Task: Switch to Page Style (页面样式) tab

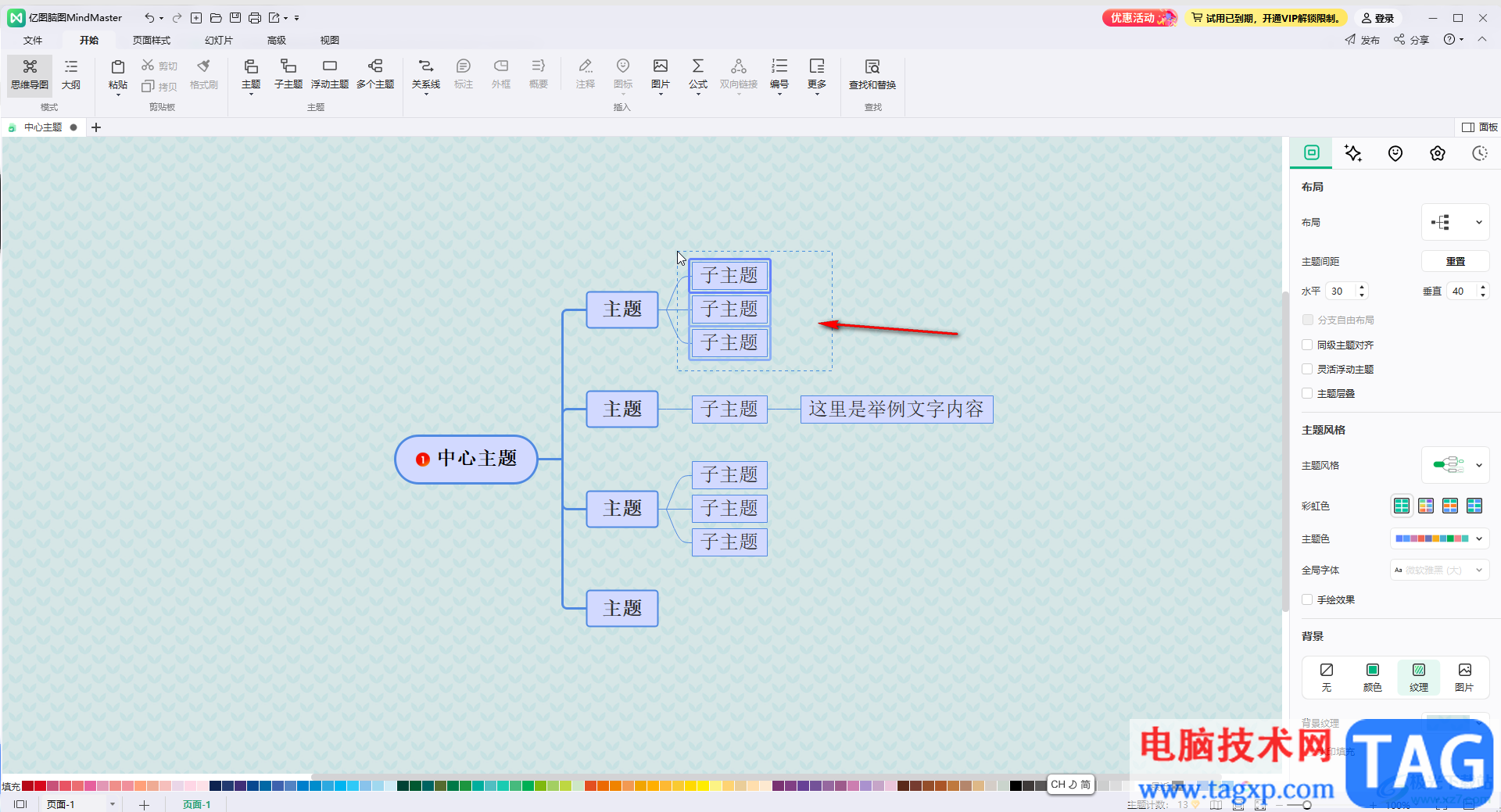Action: (x=152, y=40)
